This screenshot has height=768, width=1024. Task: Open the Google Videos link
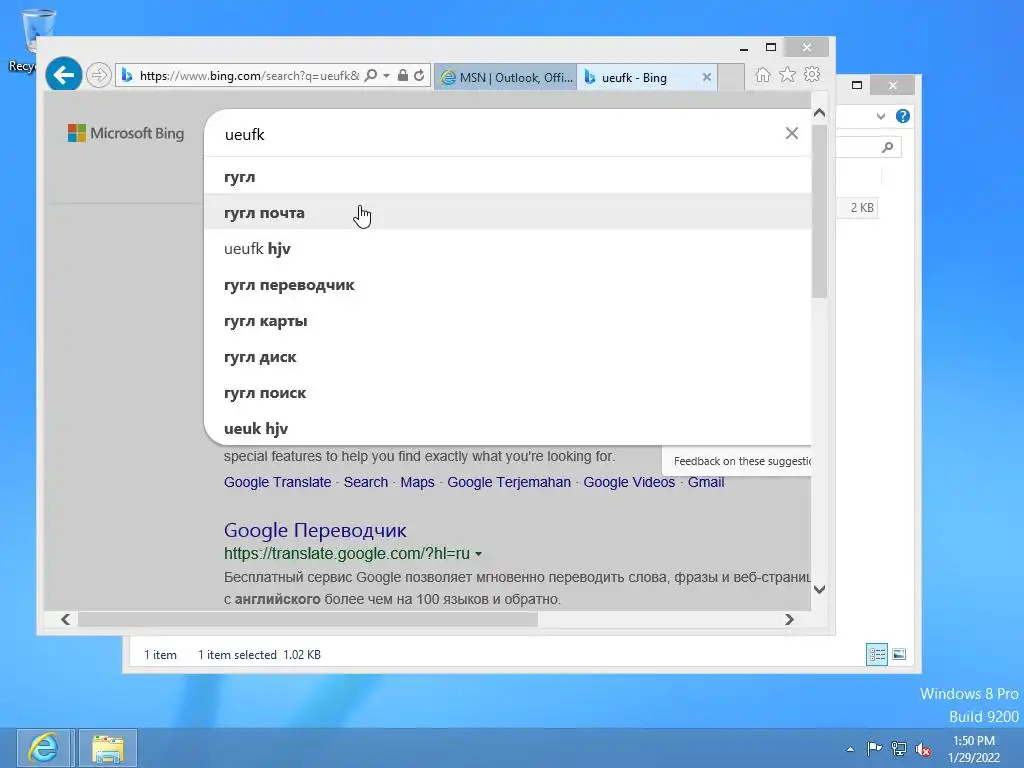[x=629, y=482]
